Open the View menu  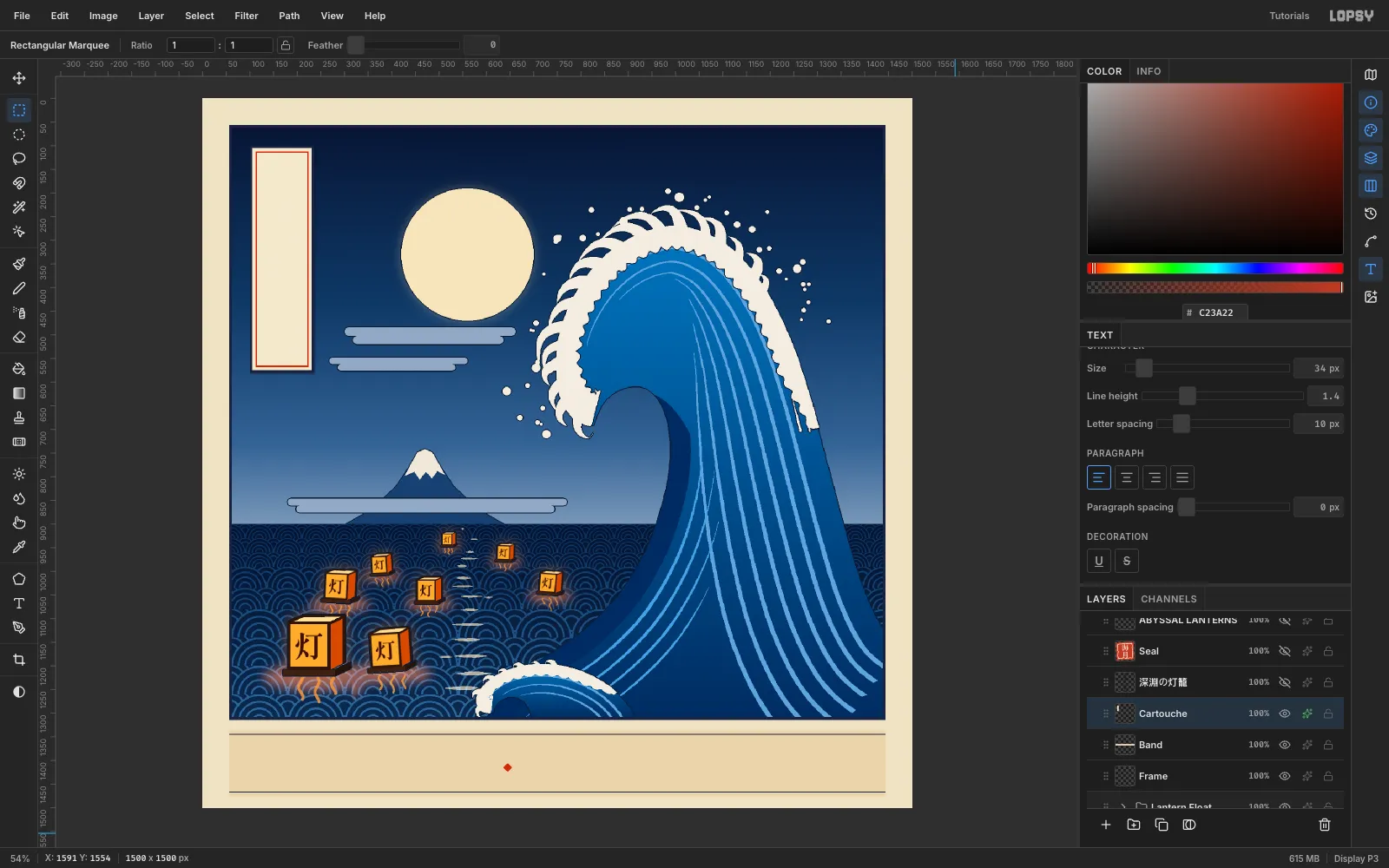332,16
